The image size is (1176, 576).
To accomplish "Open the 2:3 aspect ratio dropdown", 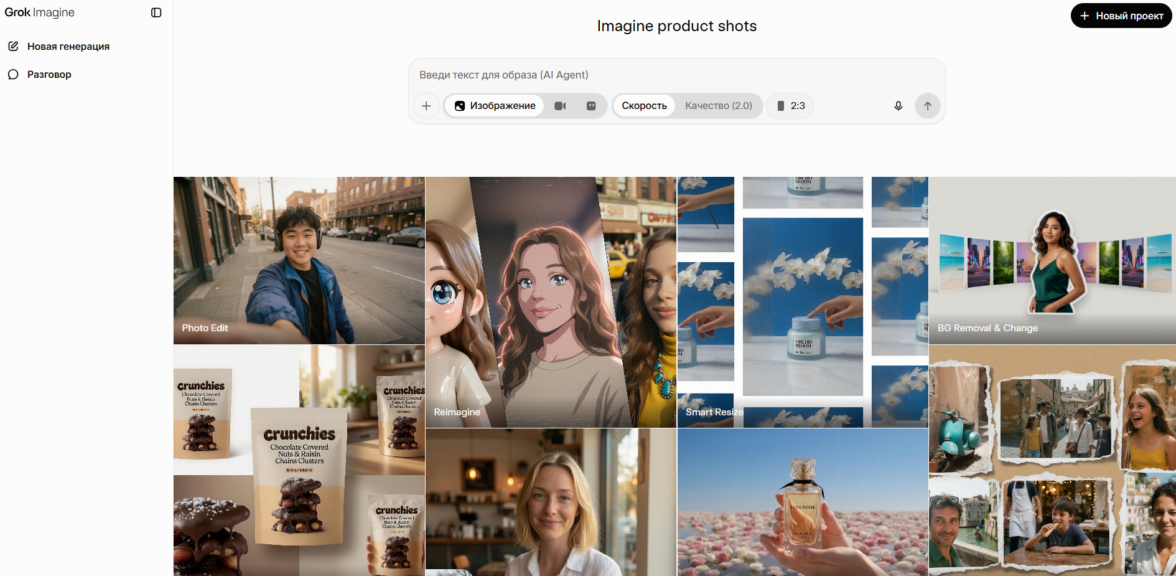I will tap(790, 106).
